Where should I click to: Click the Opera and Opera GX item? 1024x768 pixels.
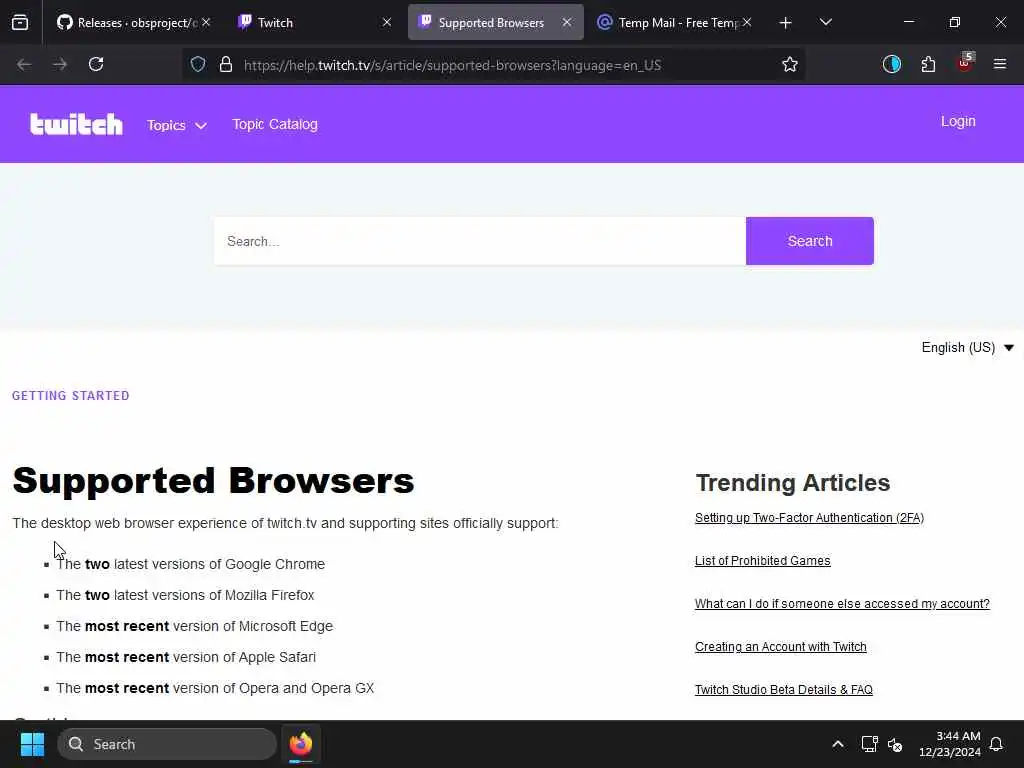[x=216, y=688]
